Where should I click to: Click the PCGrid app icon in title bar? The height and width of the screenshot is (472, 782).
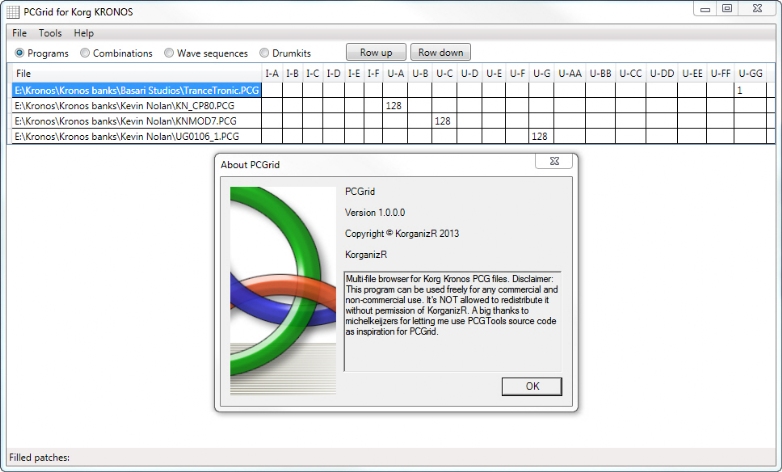(x=13, y=10)
